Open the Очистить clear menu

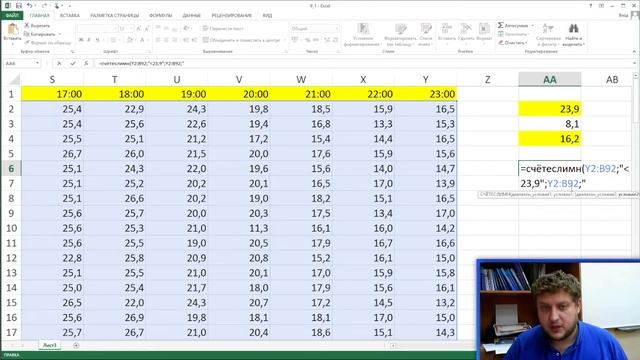(x=513, y=42)
